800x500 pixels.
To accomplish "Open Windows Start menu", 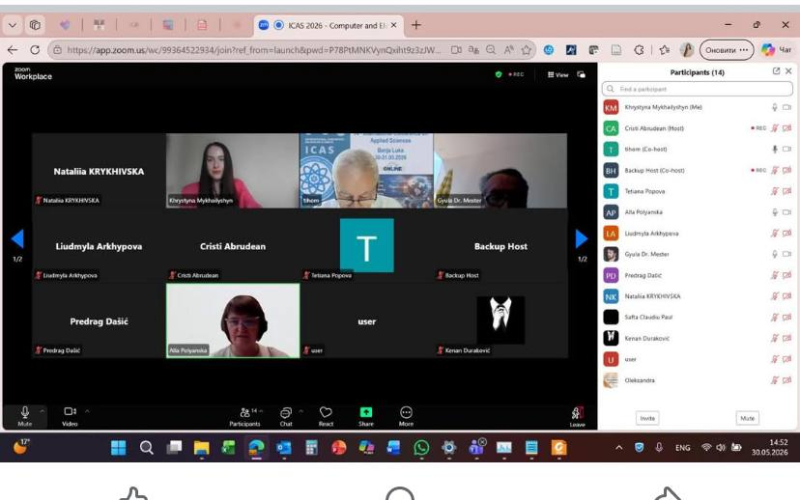I will click(x=118, y=448).
